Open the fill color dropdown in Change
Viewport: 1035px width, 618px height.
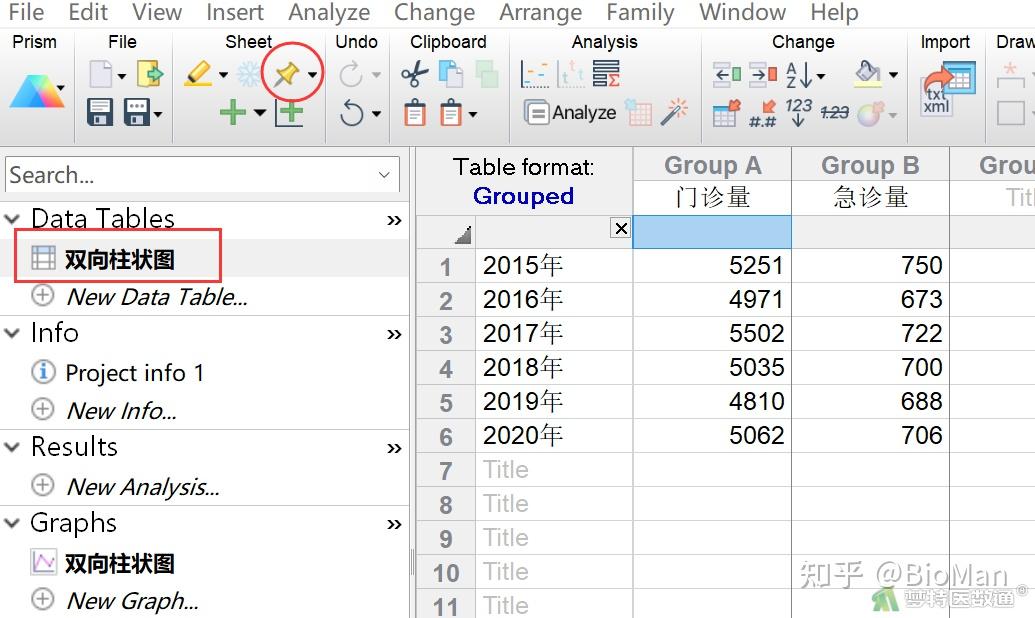[892, 74]
